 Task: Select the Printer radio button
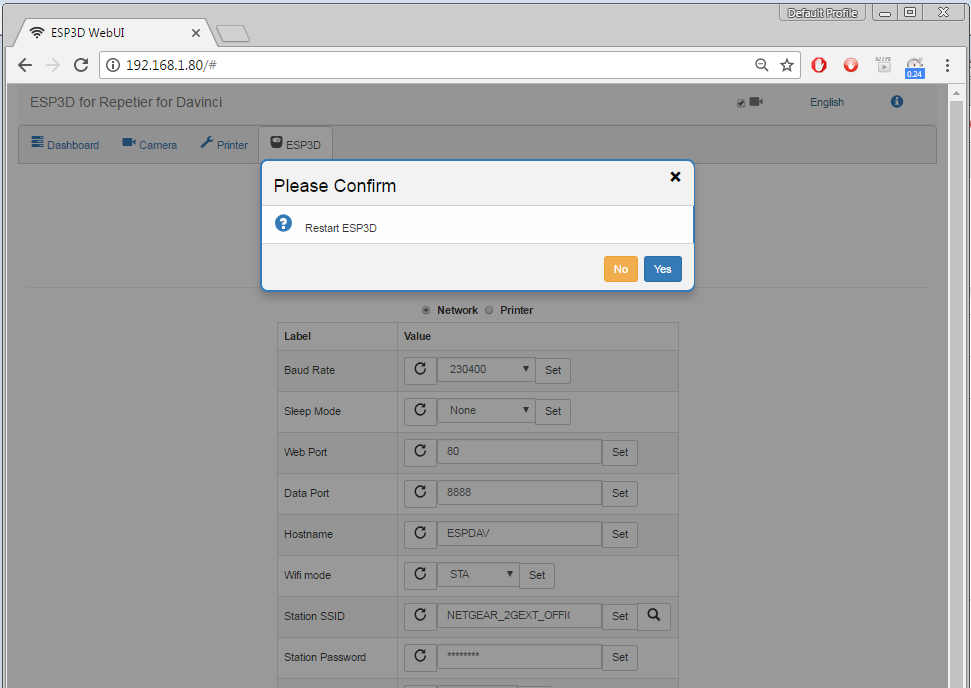coord(489,310)
